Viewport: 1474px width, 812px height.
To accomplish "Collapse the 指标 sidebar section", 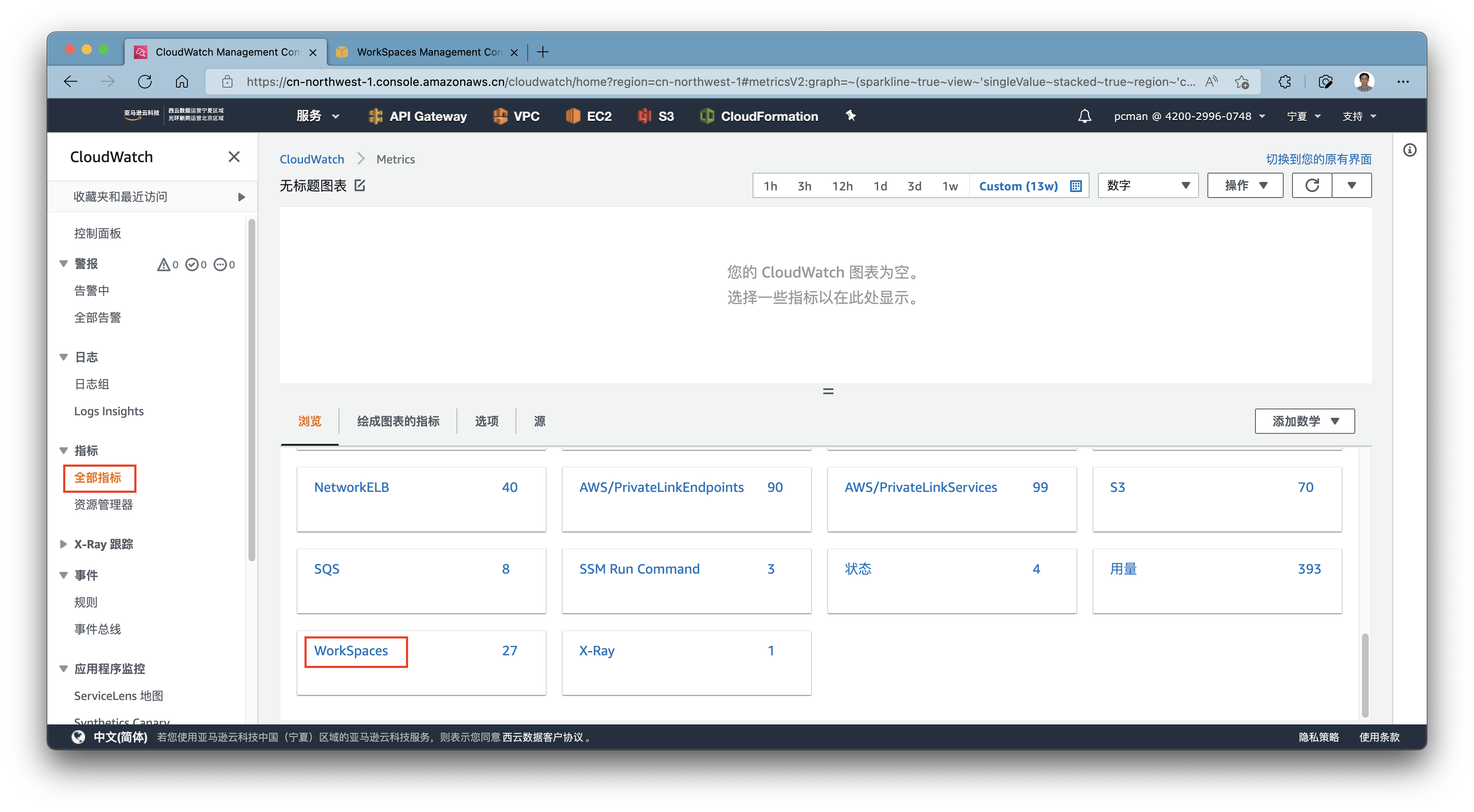I will click(x=64, y=451).
